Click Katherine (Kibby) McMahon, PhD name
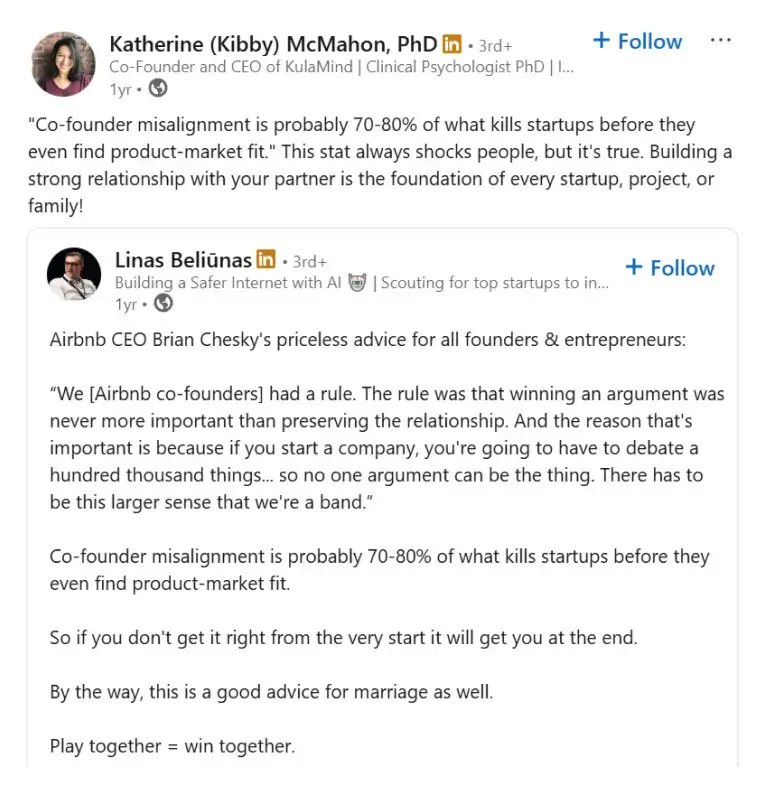This screenshot has height=786, width=766. [273, 44]
